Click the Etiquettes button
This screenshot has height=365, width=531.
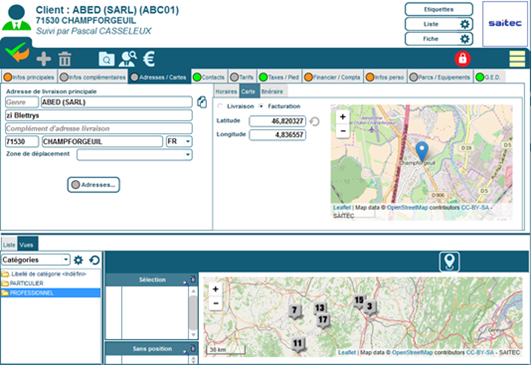pyautogui.click(x=439, y=9)
